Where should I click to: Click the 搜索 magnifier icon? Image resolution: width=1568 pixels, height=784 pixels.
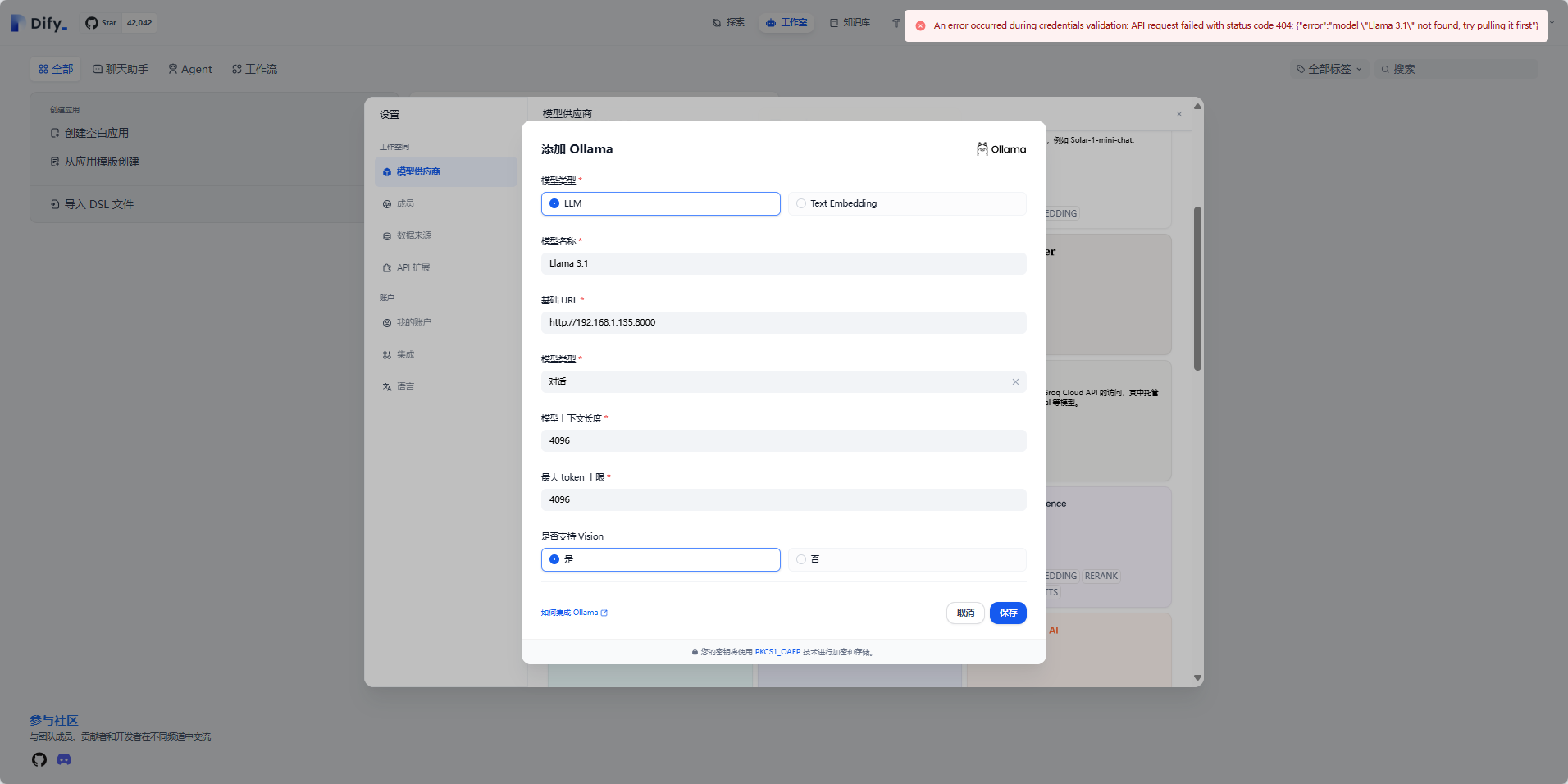[1385, 70]
